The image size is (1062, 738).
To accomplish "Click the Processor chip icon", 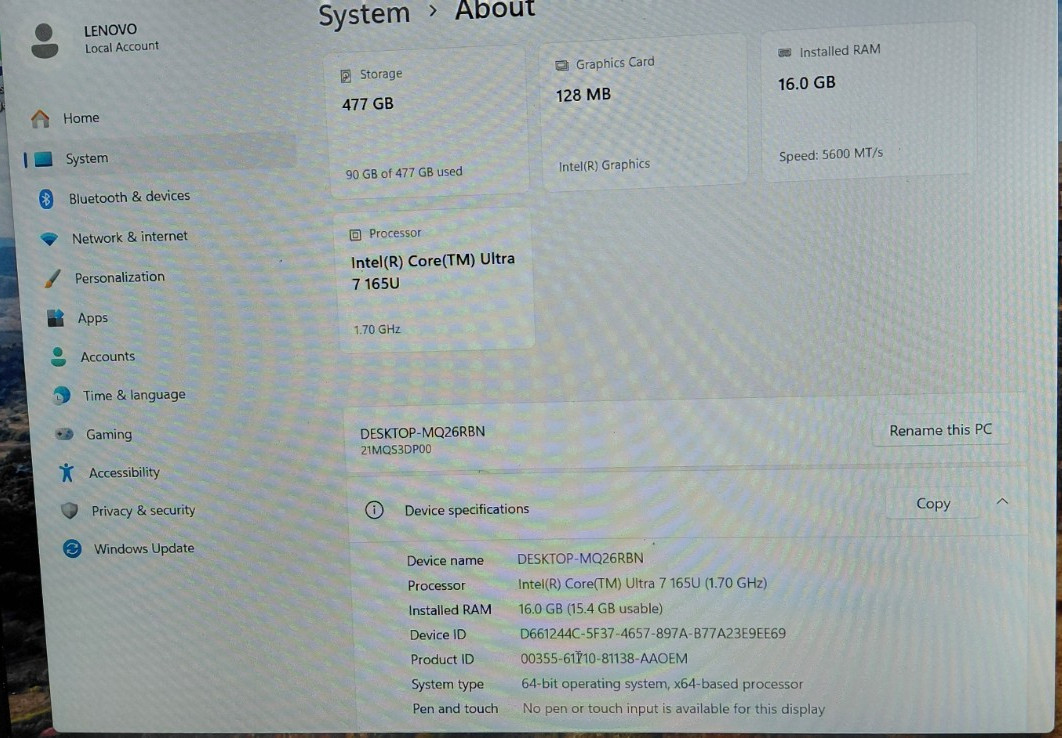I will 355,235.
